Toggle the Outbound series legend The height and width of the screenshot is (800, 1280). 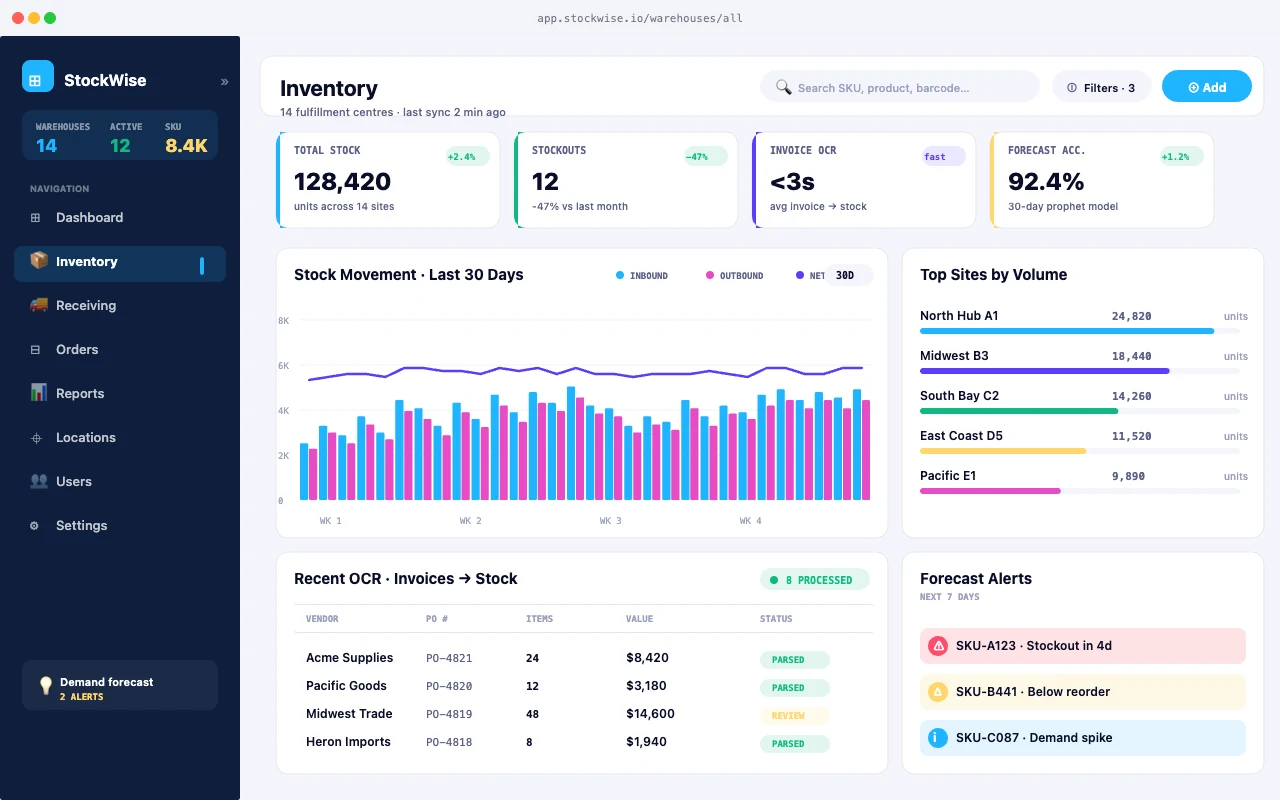click(x=735, y=275)
